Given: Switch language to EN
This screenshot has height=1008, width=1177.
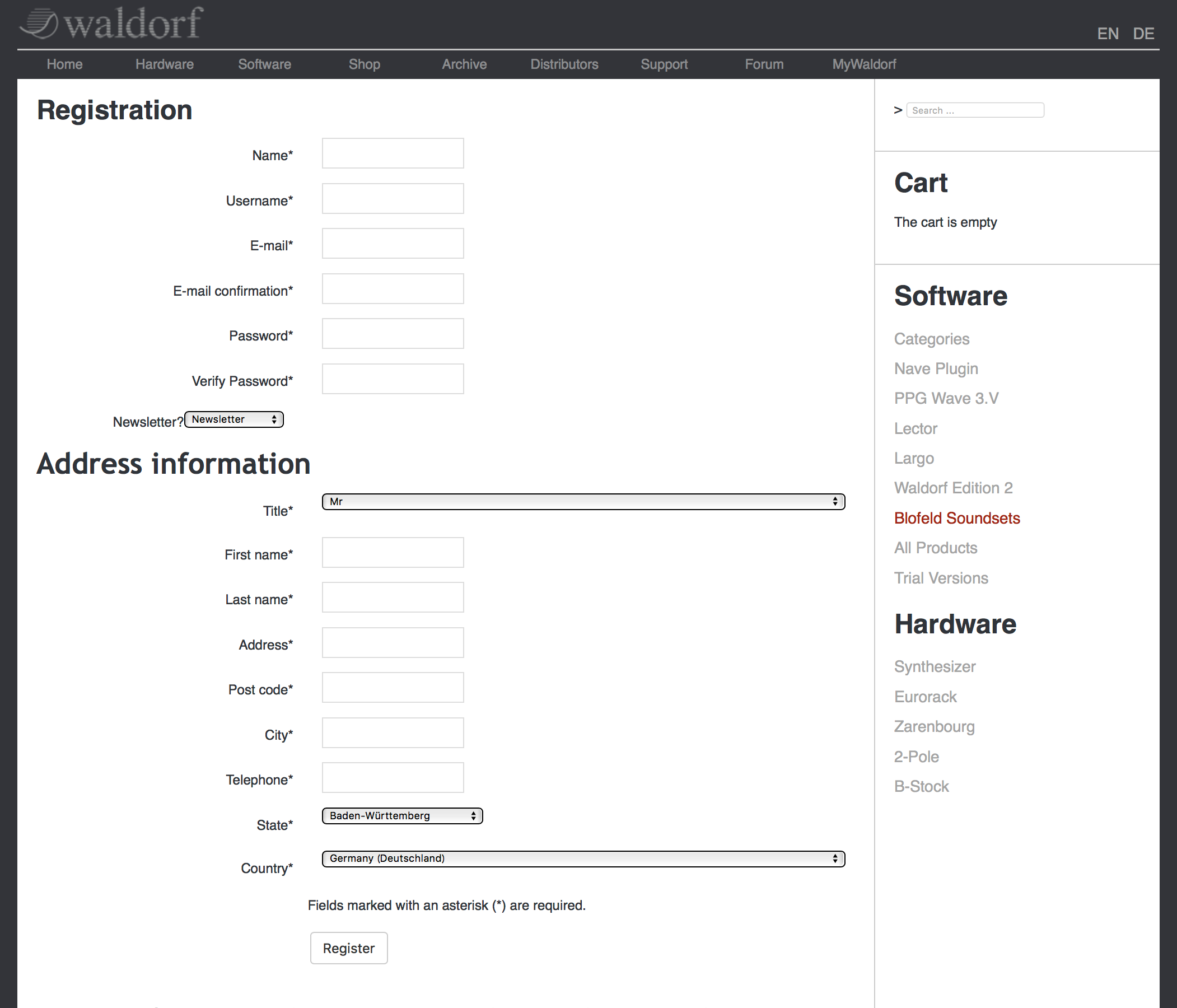Looking at the screenshot, I should pyautogui.click(x=1108, y=34).
